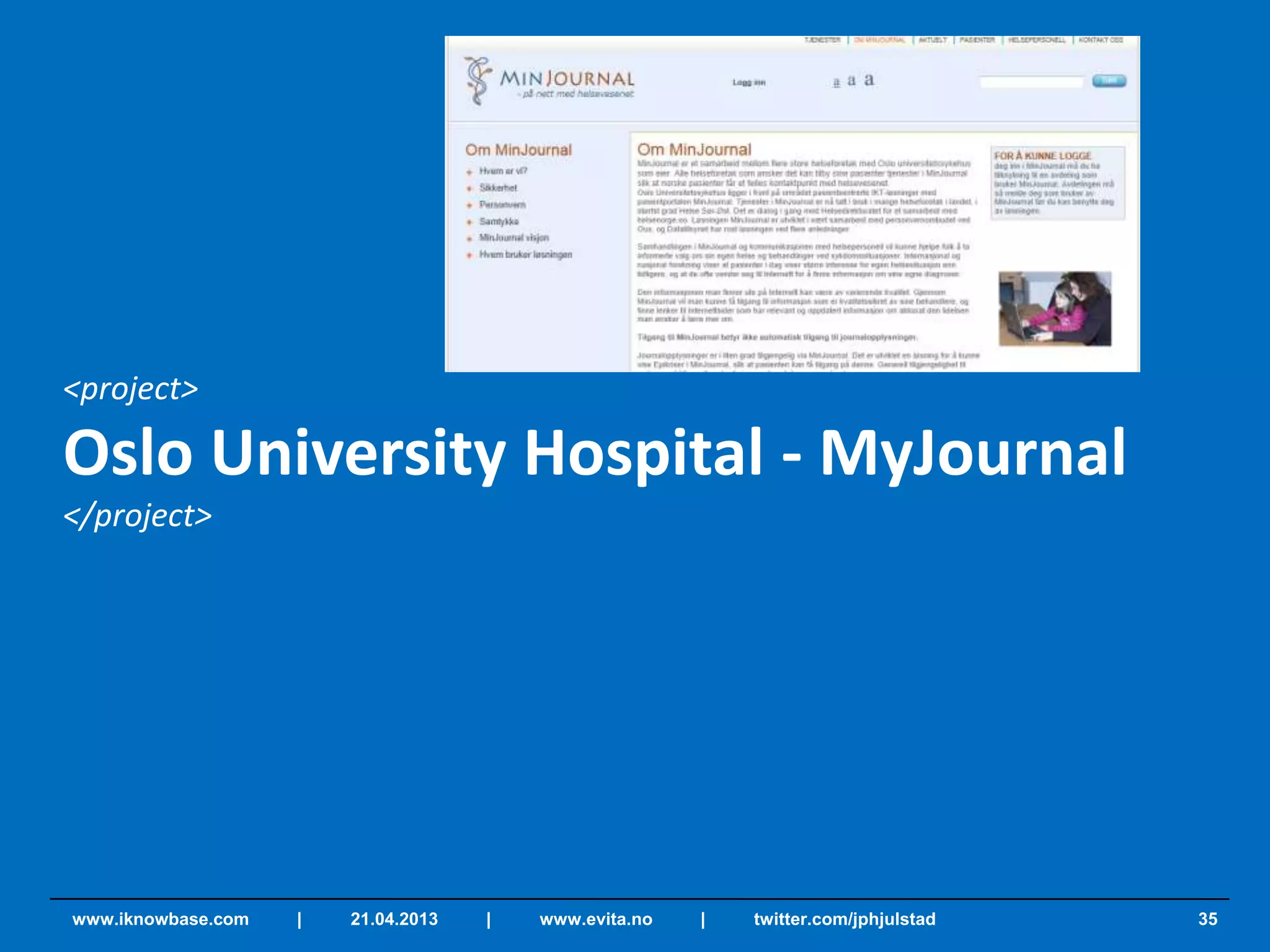
Task: Open the Samtykke sidebar link
Action: click(499, 221)
